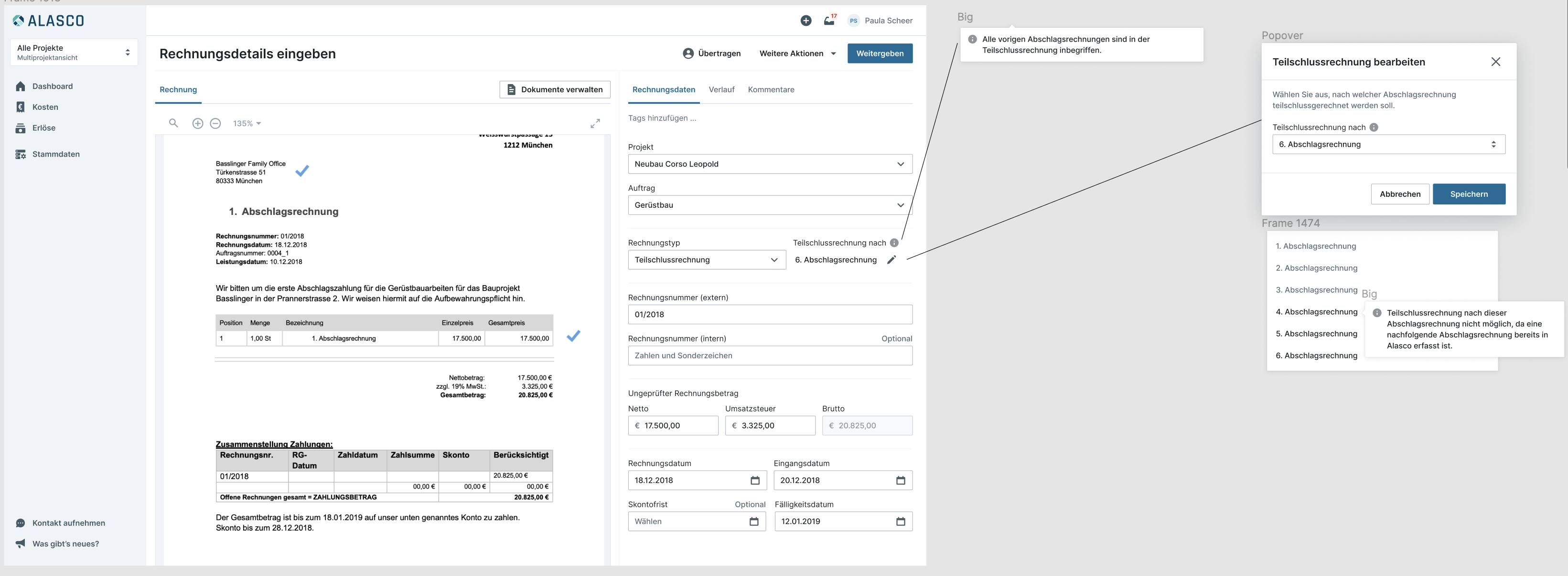Click the Weitergeben button
Viewport: 1568px width, 576px height.
tap(879, 53)
